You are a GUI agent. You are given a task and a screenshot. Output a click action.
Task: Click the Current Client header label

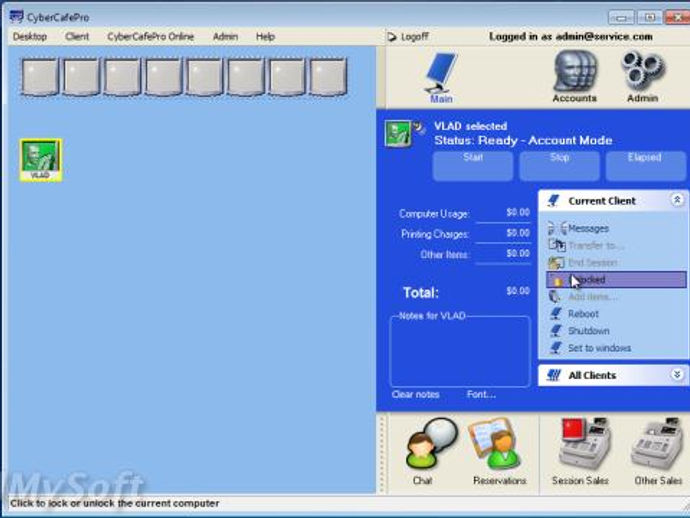click(602, 201)
